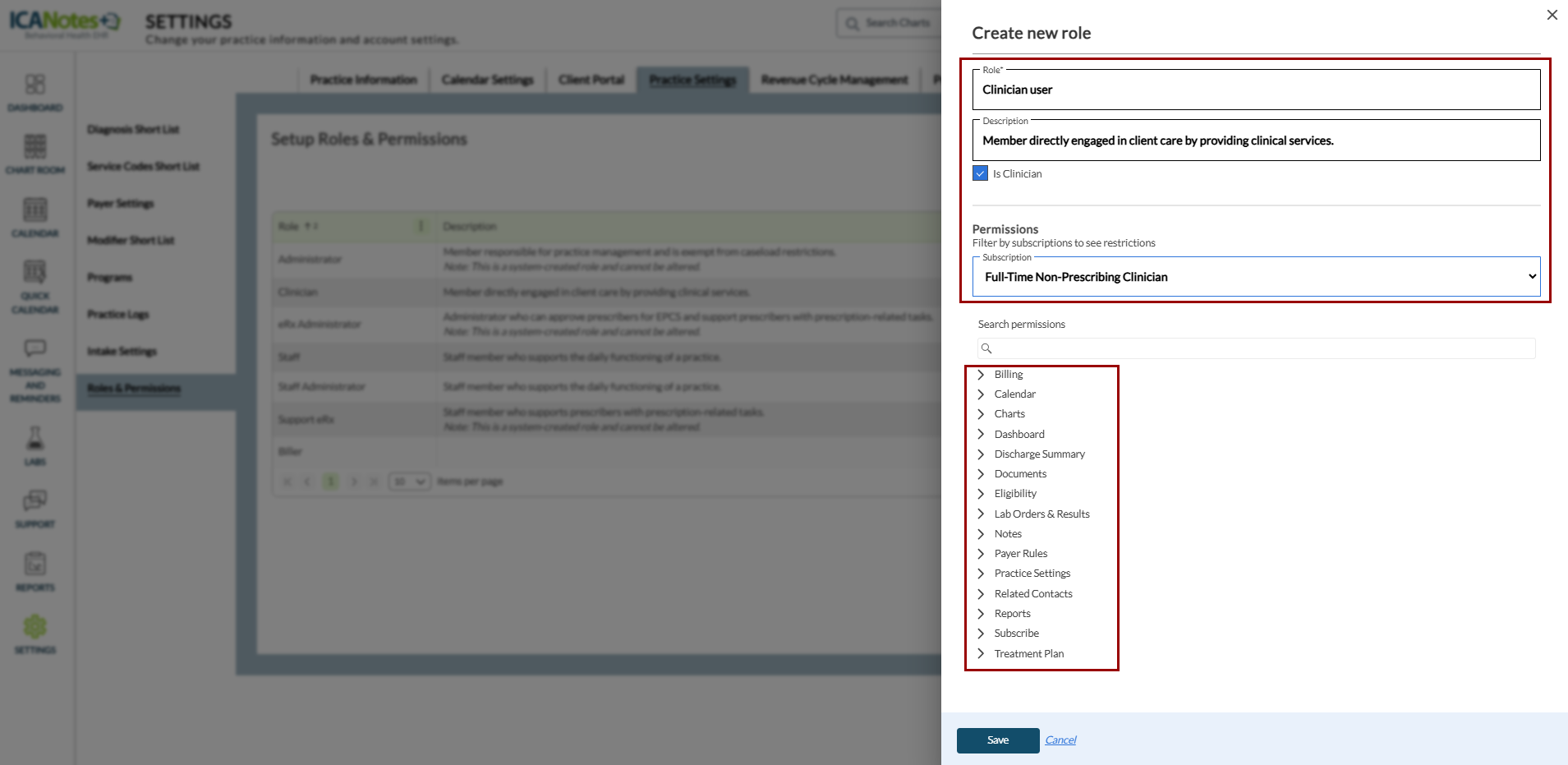
Task: Open Reports from the sidebar
Action: click(x=35, y=572)
